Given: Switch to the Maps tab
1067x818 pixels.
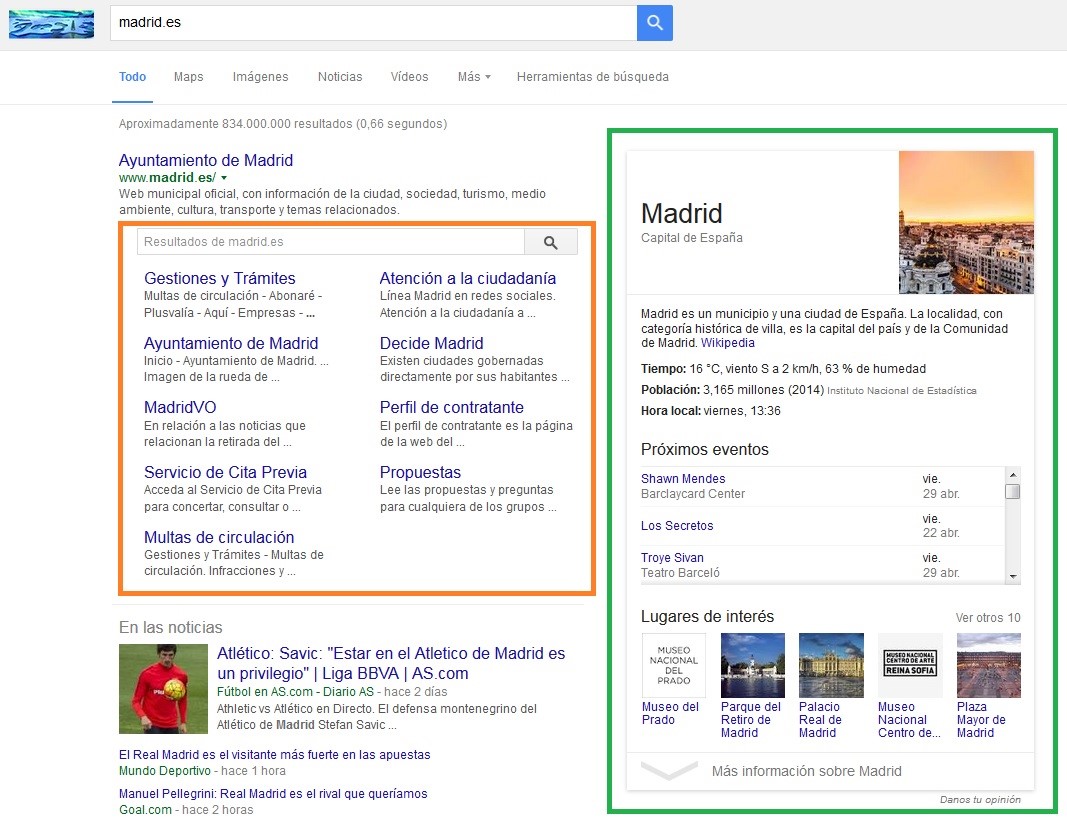Looking at the screenshot, I should 188,77.
